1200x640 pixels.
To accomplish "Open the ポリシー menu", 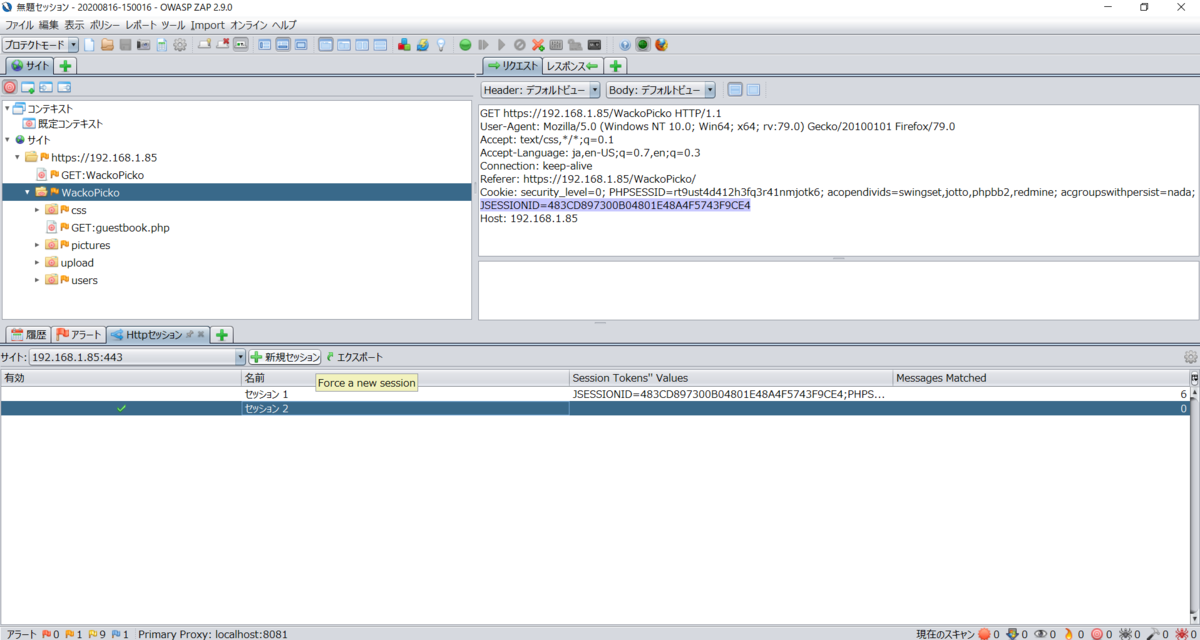I will [105, 25].
